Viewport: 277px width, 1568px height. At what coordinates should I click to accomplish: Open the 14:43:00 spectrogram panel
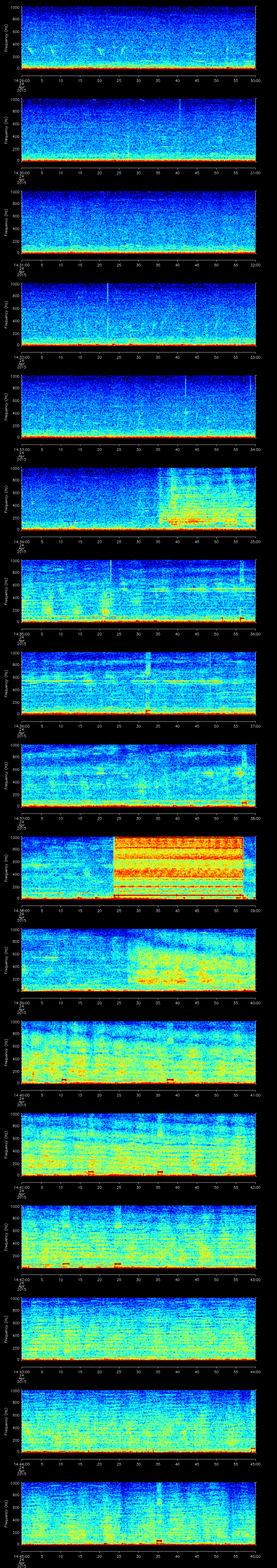(139, 1328)
